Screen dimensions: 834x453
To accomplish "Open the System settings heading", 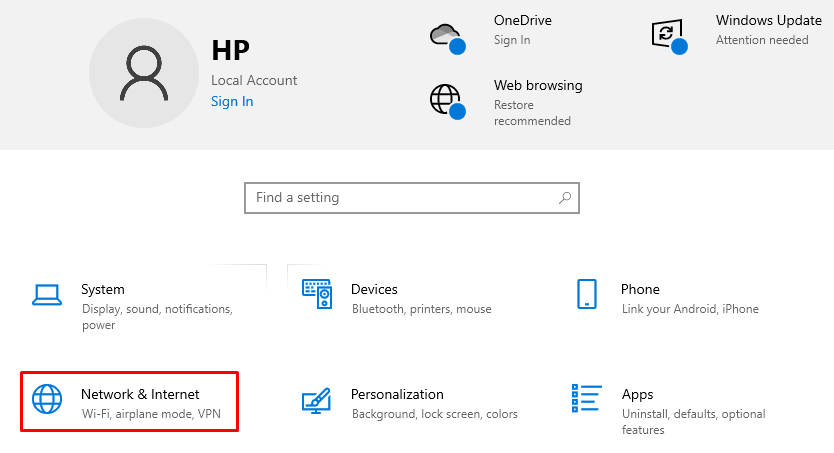I will pos(103,289).
